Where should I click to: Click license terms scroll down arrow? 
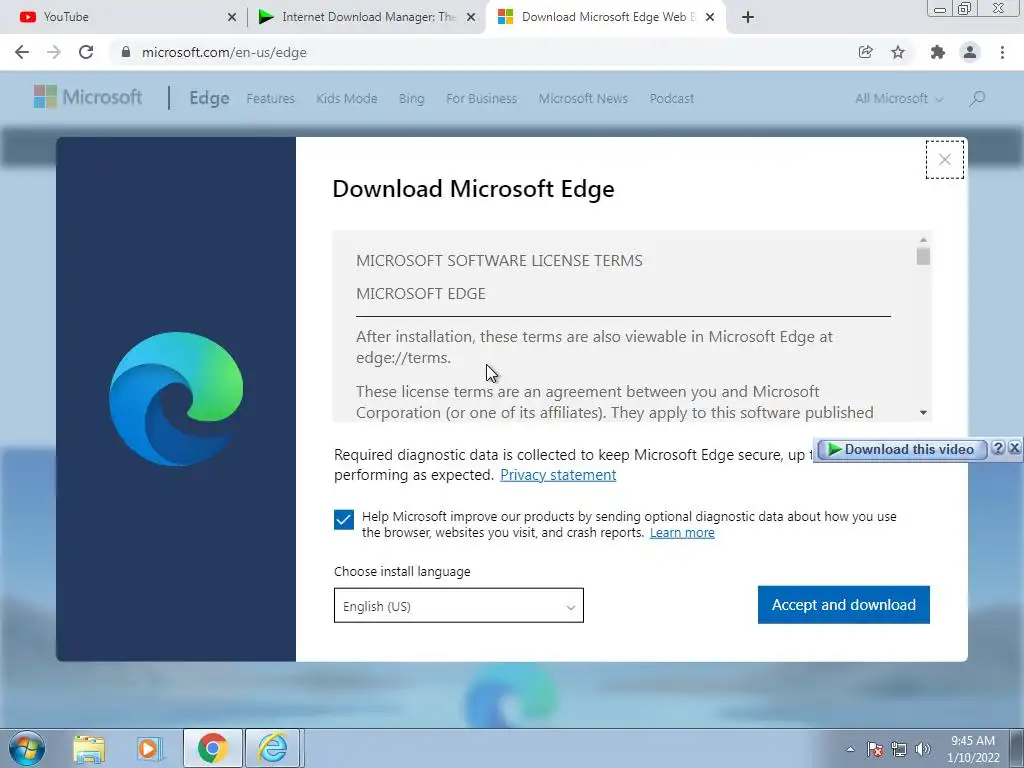923,413
